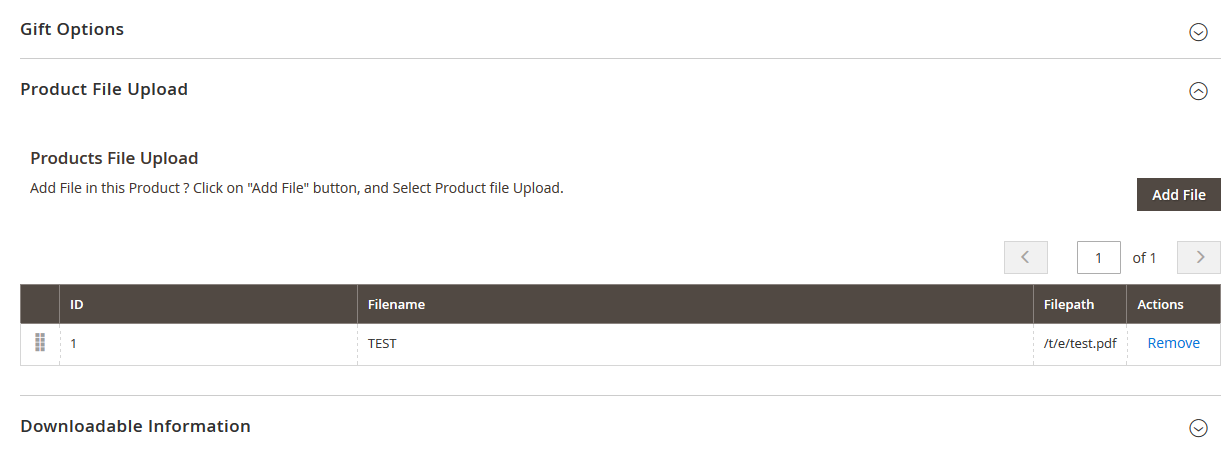Go to previous page arrow

click(1025, 257)
